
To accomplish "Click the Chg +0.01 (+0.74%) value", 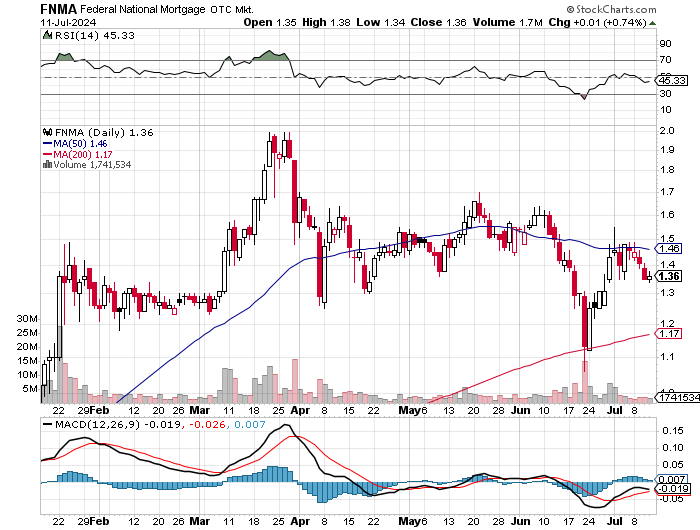I will pos(597,22).
